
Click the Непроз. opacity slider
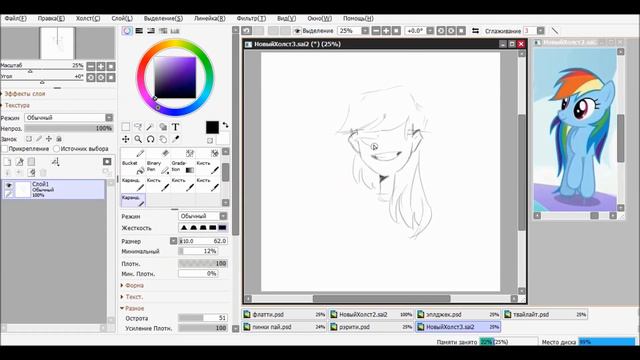(x=69, y=128)
